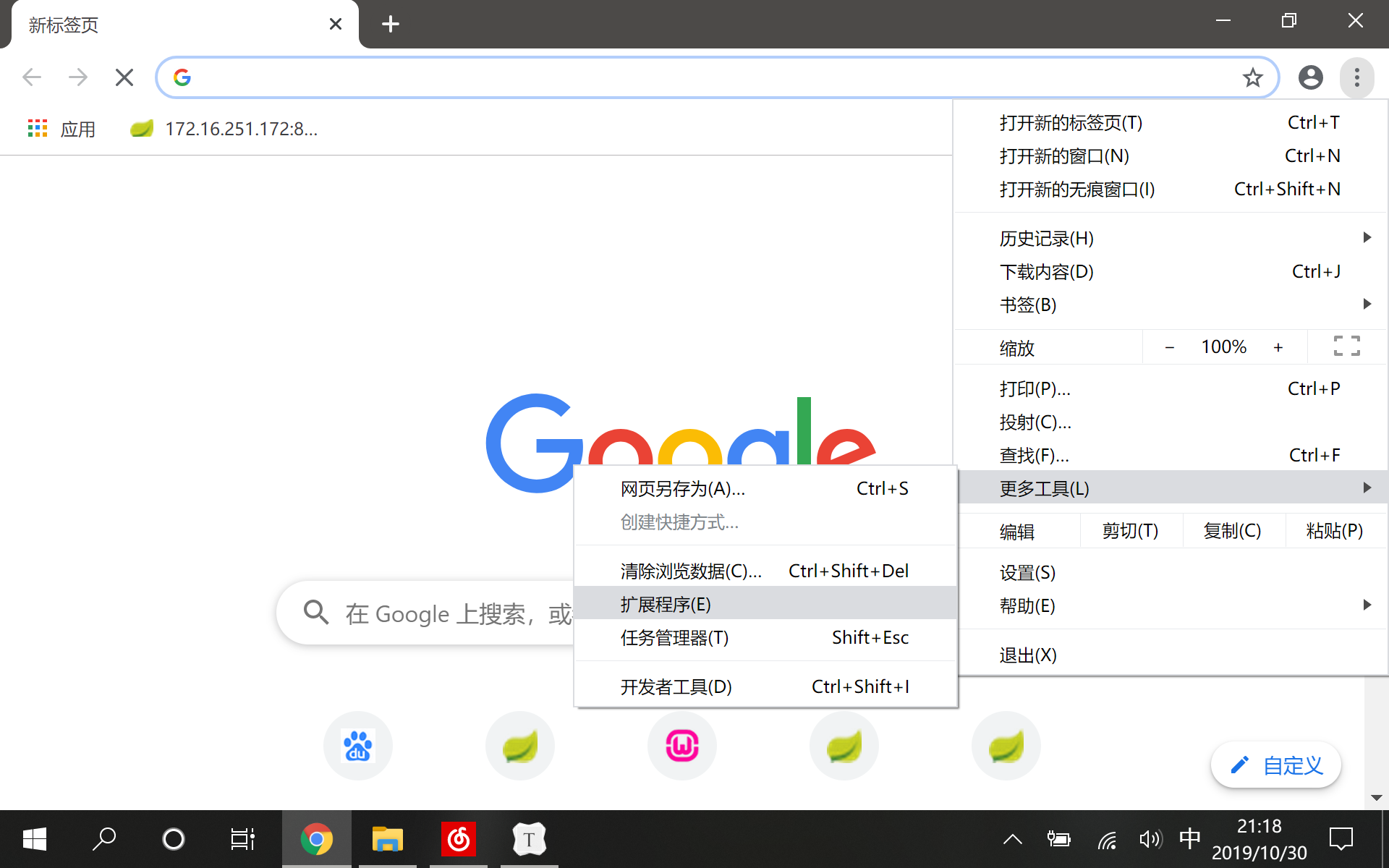Open 扩展程序(E) from the submenu
Image resolution: width=1389 pixels, height=868 pixels.
[x=765, y=604]
